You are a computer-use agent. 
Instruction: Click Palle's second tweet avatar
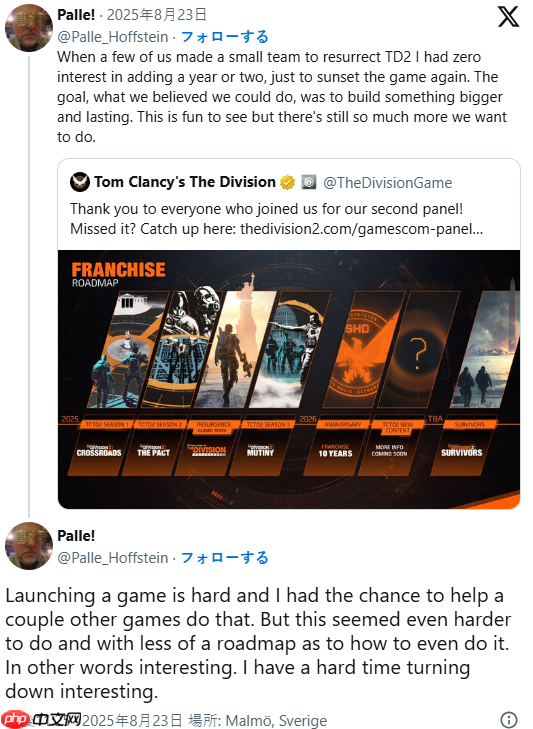[x=29, y=546]
